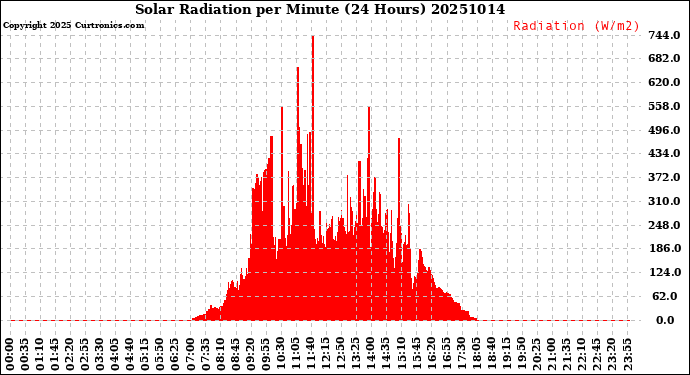Click the 02:20 time axis label
The image size is (690, 375).
click(70, 354)
